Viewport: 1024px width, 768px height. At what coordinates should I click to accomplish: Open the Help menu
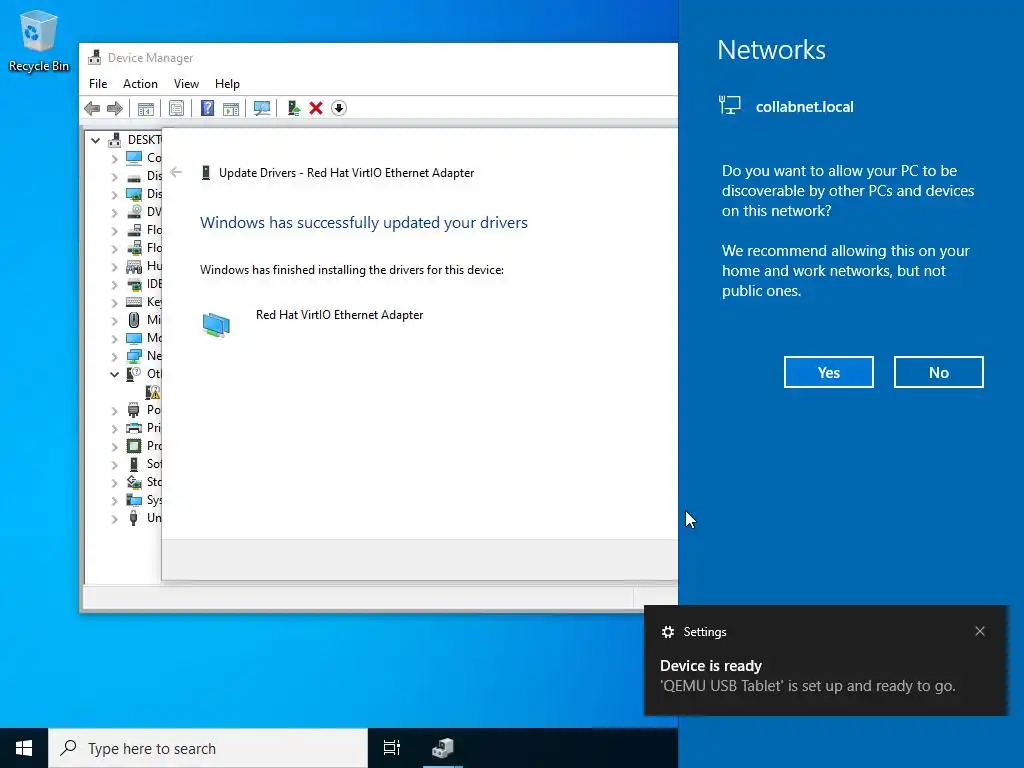pyautogui.click(x=227, y=84)
